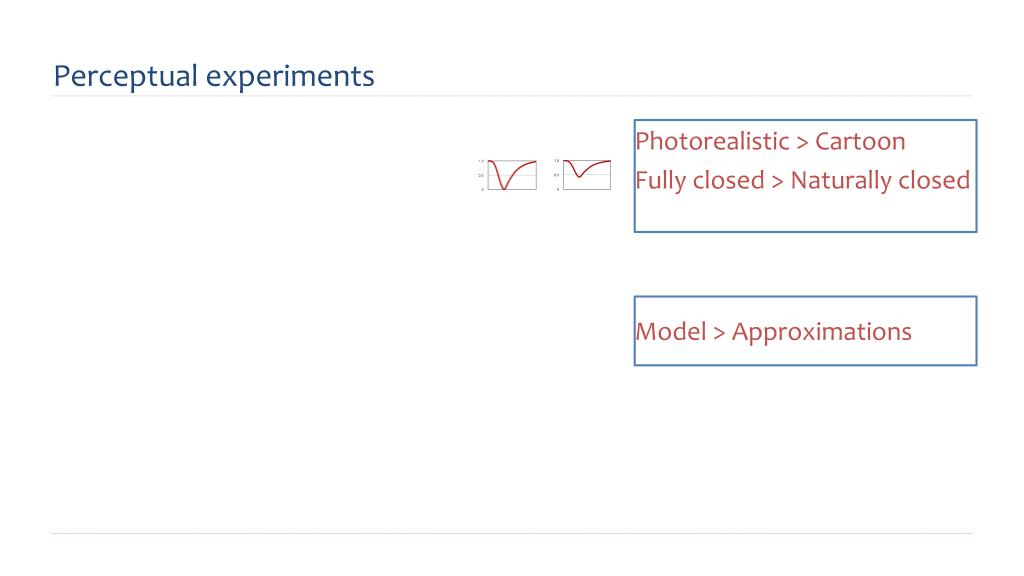Click the word "Model"
1024x576 pixels.
pyautogui.click(x=671, y=332)
